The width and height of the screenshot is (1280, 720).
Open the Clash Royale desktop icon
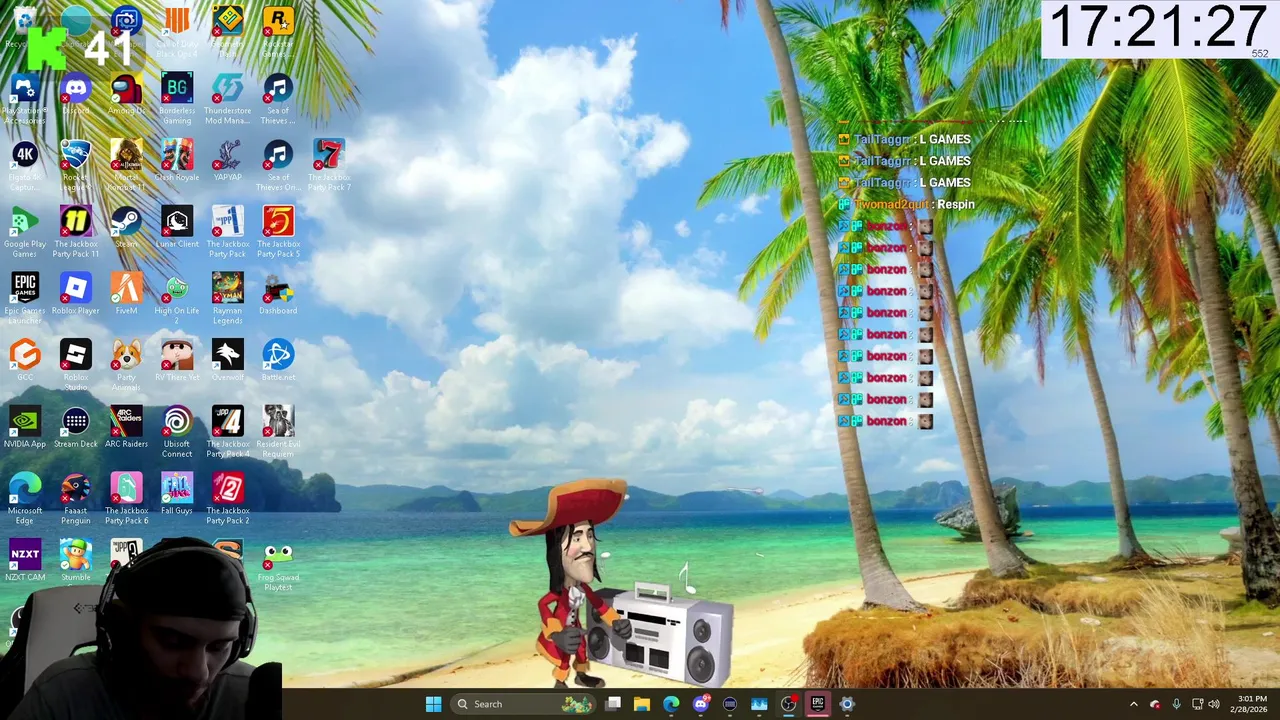177,162
